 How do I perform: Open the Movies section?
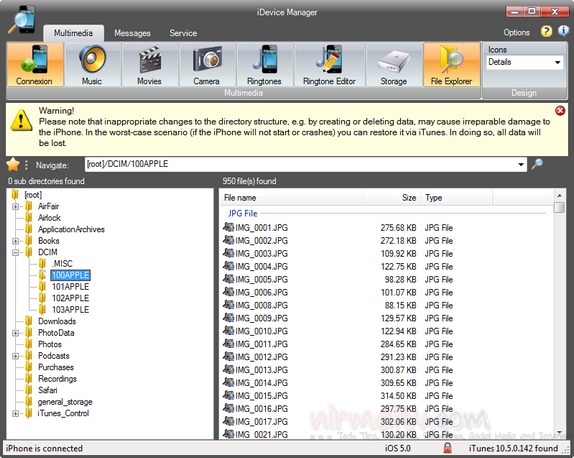click(x=149, y=65)
